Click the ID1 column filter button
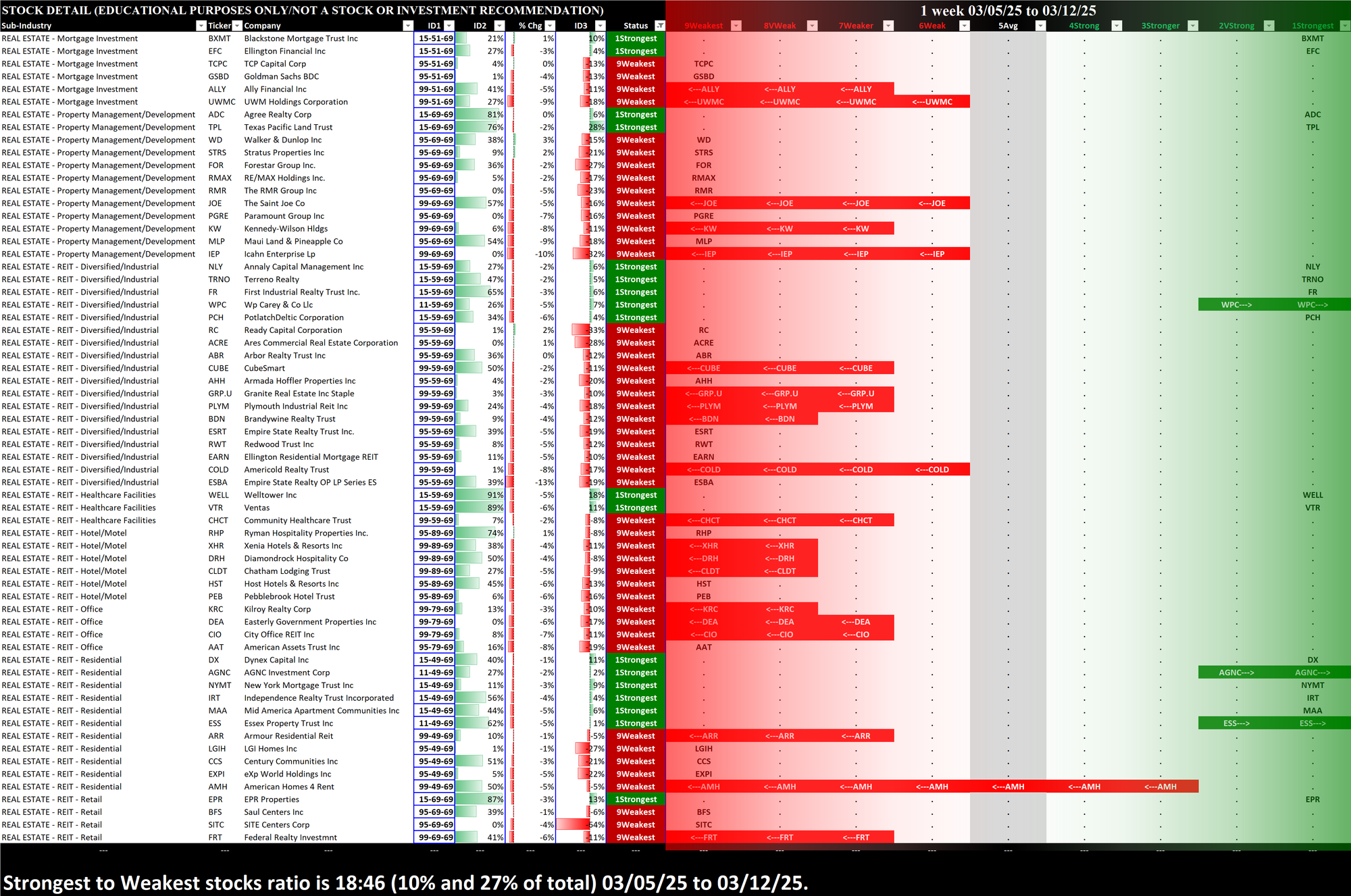 pos(449,26)
